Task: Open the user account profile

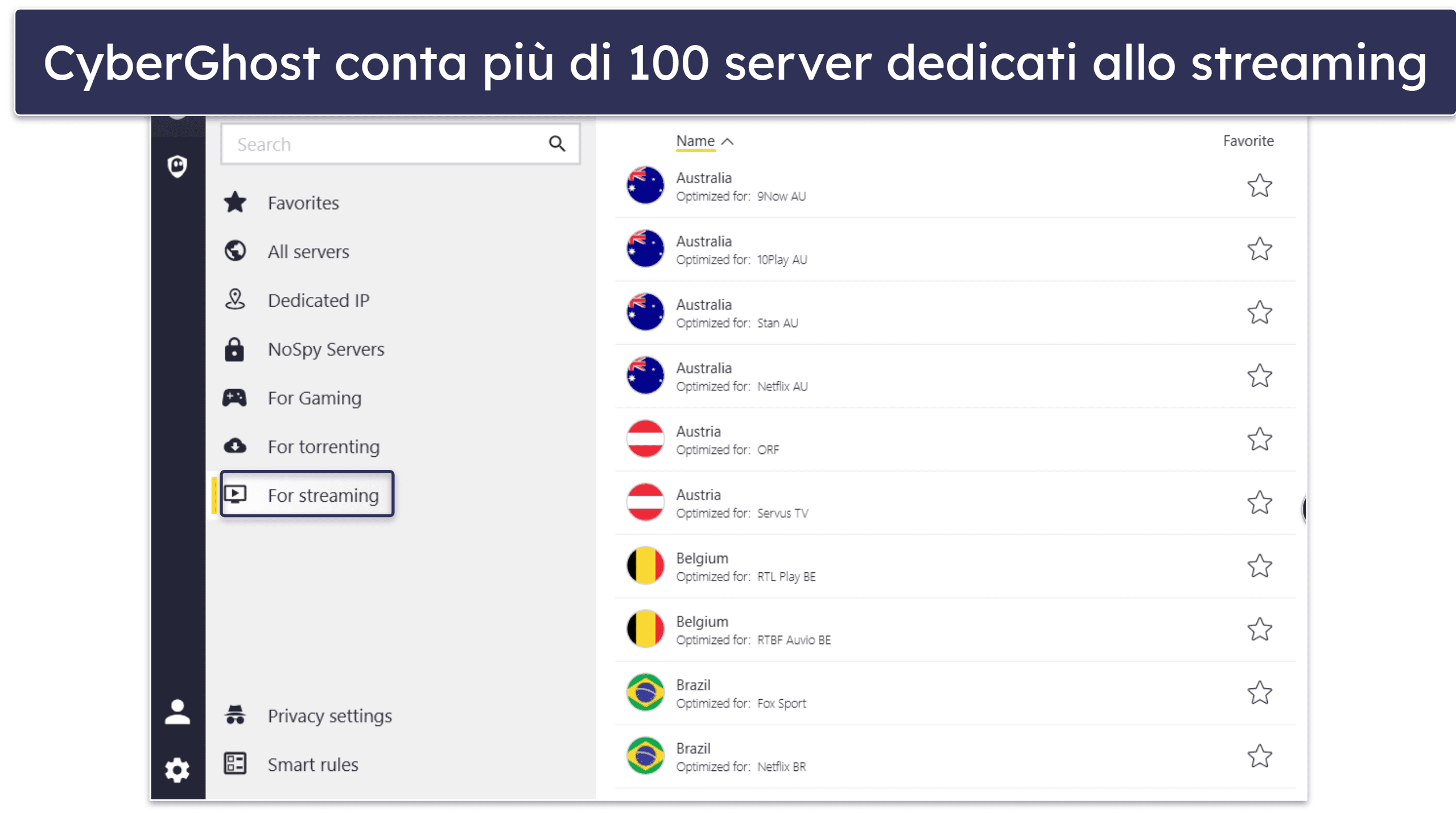Action: coord(178,712)
